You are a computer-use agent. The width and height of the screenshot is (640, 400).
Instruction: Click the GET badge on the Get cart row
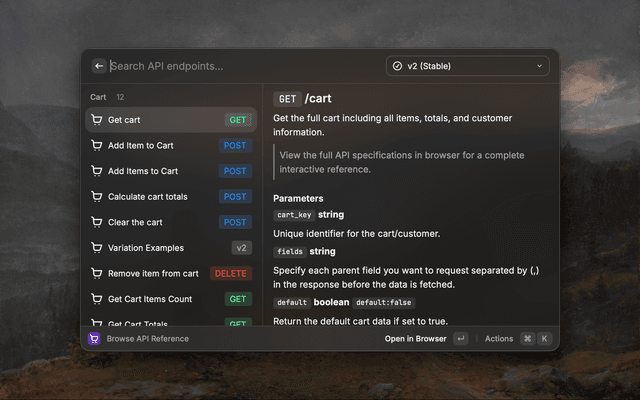pyautogui.click(x=238, y=120)
